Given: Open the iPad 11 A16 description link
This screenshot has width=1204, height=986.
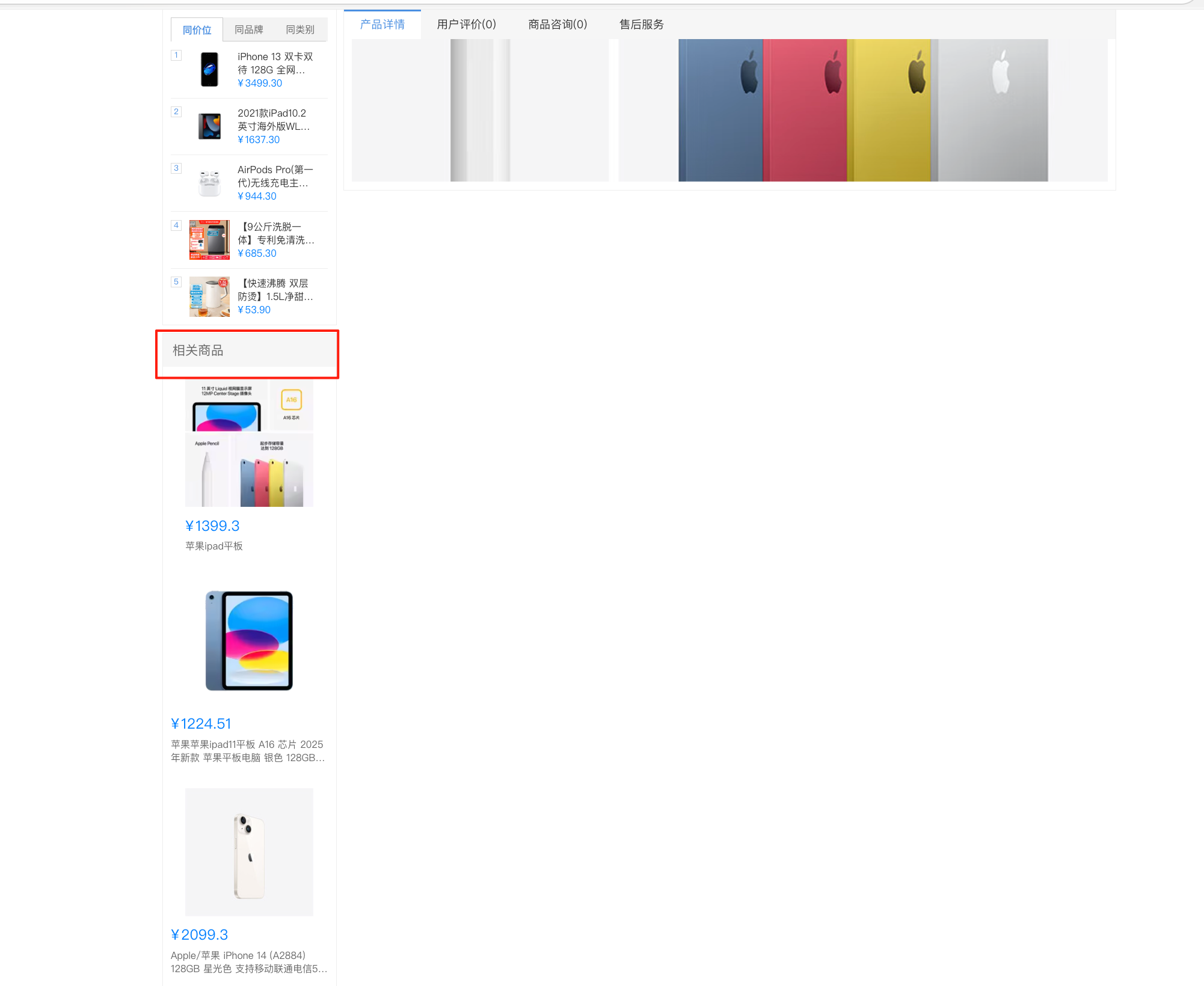Looking at the screenshot, I should [248, 751].
